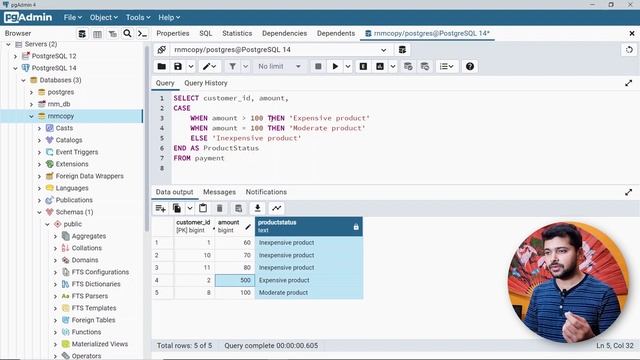Switch to the Messages tab
The height and width of the screenshot is (360, 640).
[x=220, y=192]
